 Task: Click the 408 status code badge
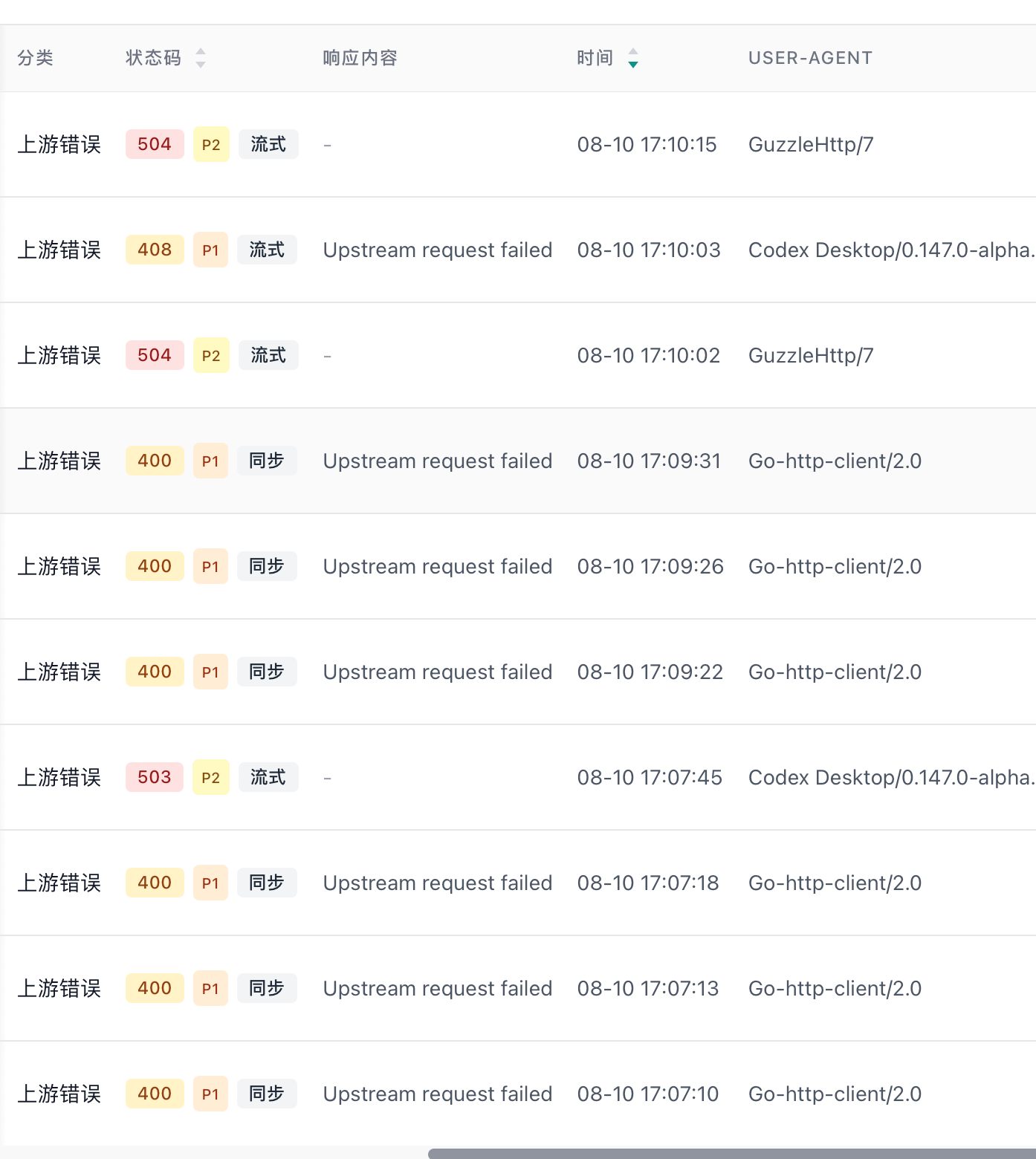[155, 250]
